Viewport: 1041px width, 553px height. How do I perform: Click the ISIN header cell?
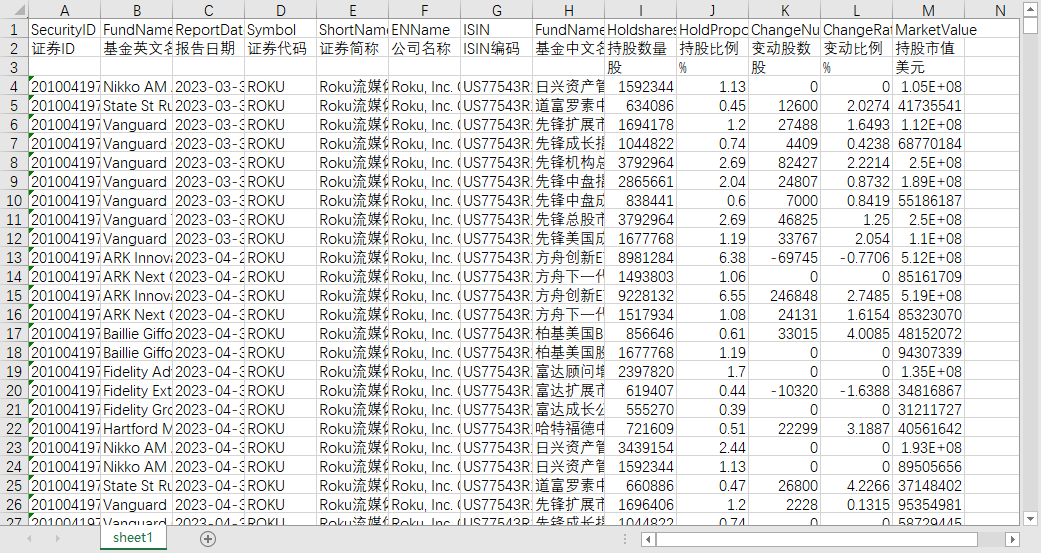tap(497, 29)
